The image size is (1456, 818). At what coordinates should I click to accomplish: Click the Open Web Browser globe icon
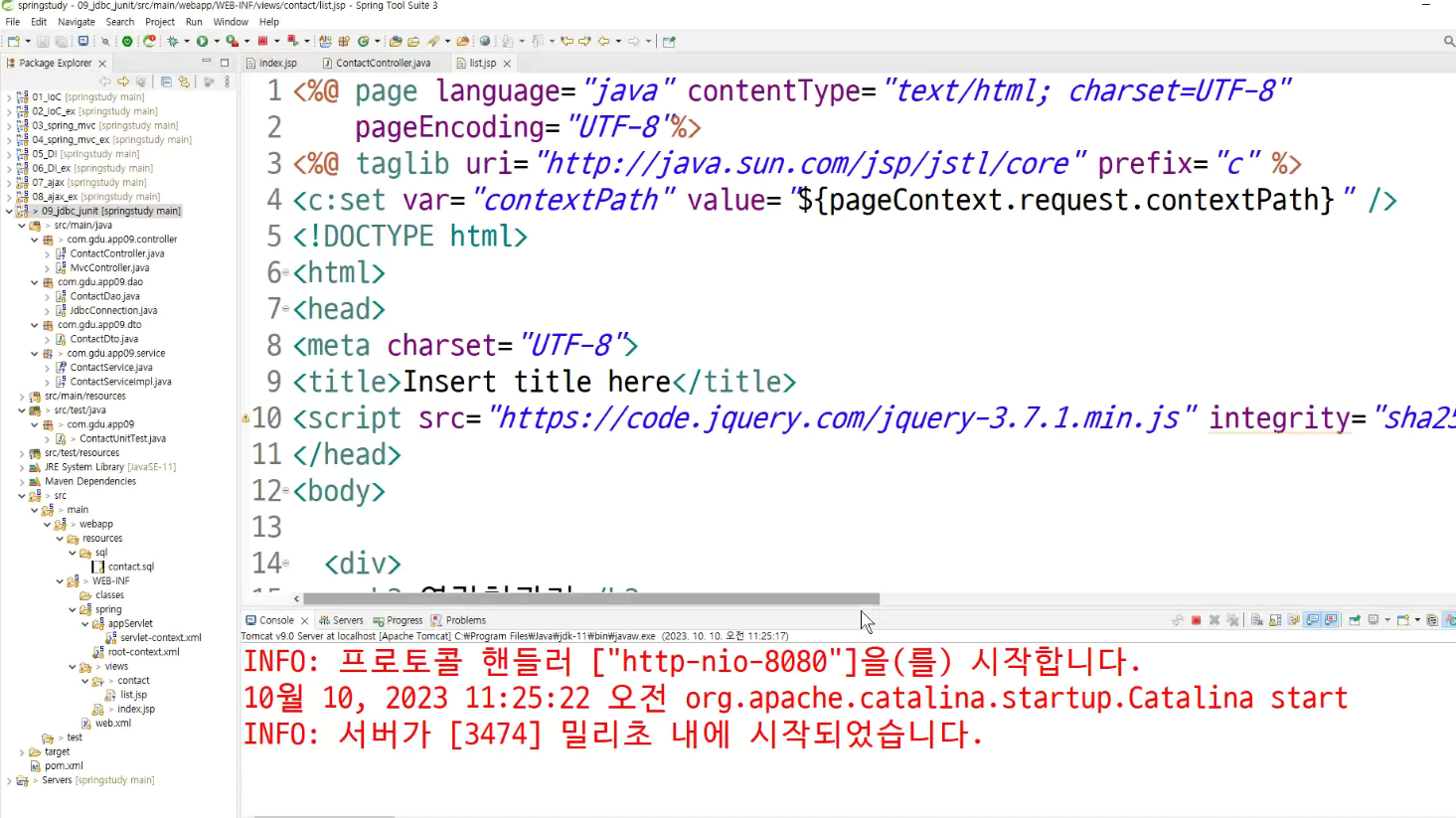pos(484,42)
